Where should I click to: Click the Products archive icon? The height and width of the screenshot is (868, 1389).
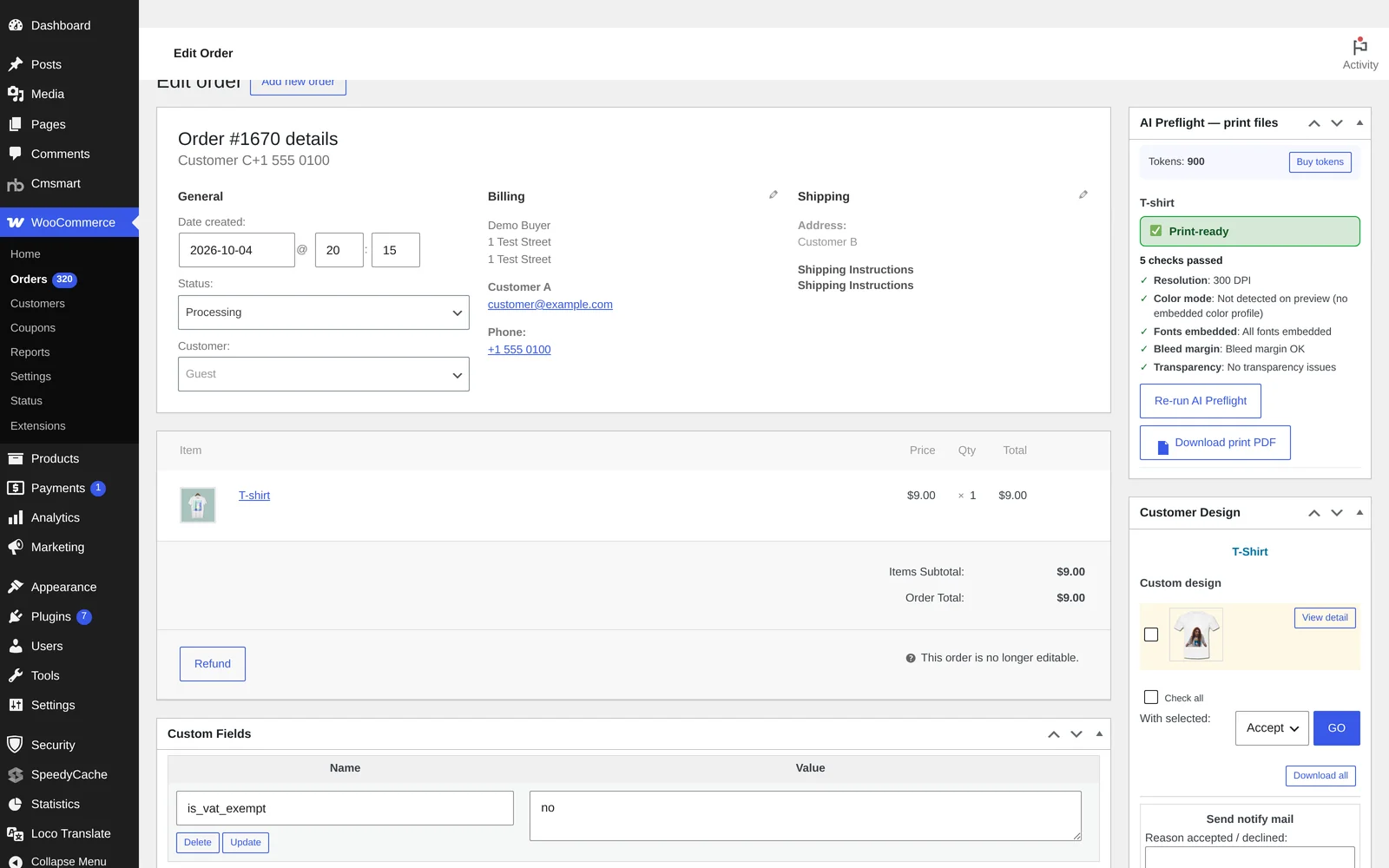click(x=16, y=458)
